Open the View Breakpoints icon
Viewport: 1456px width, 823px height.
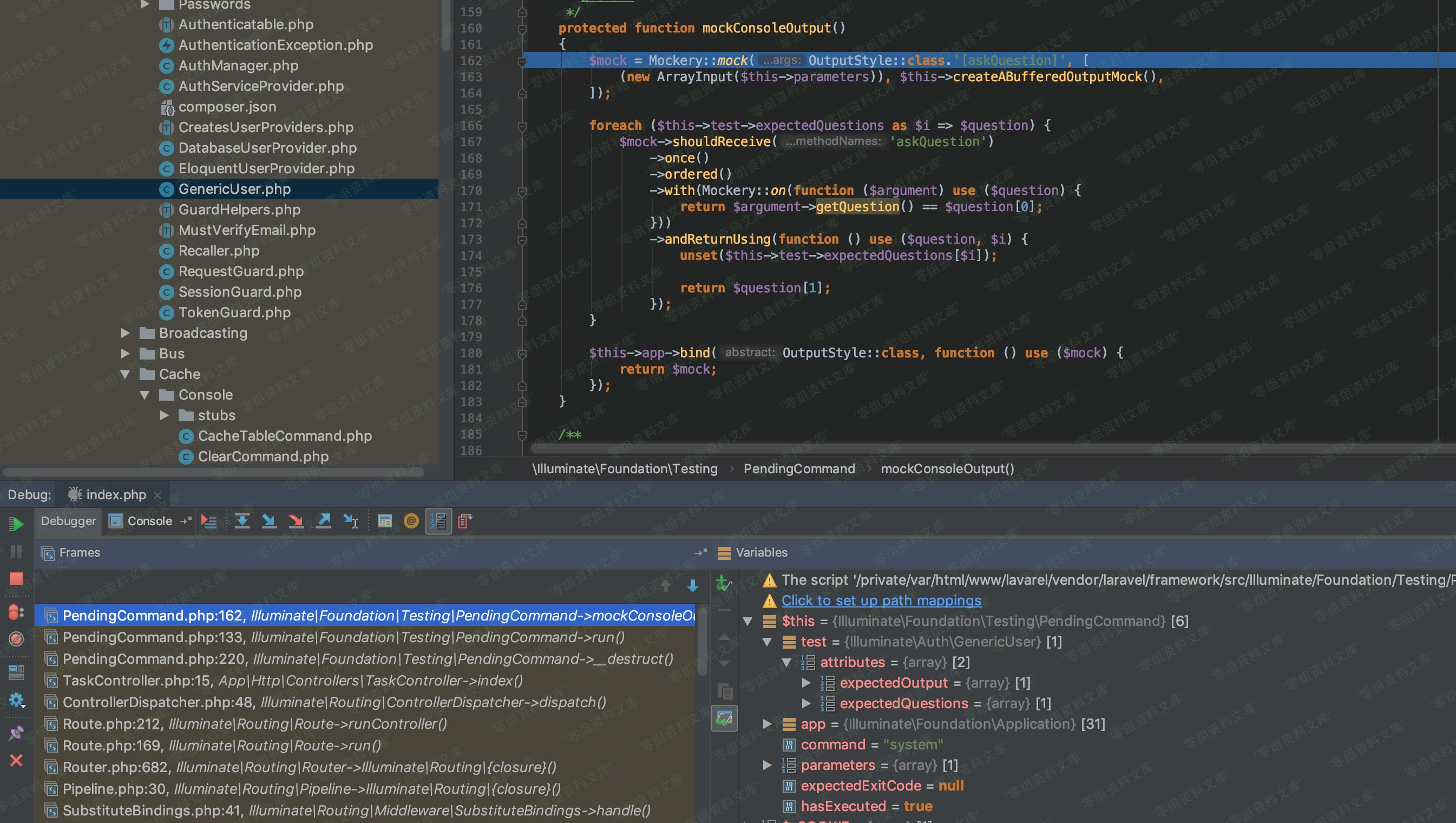[16, 612]
